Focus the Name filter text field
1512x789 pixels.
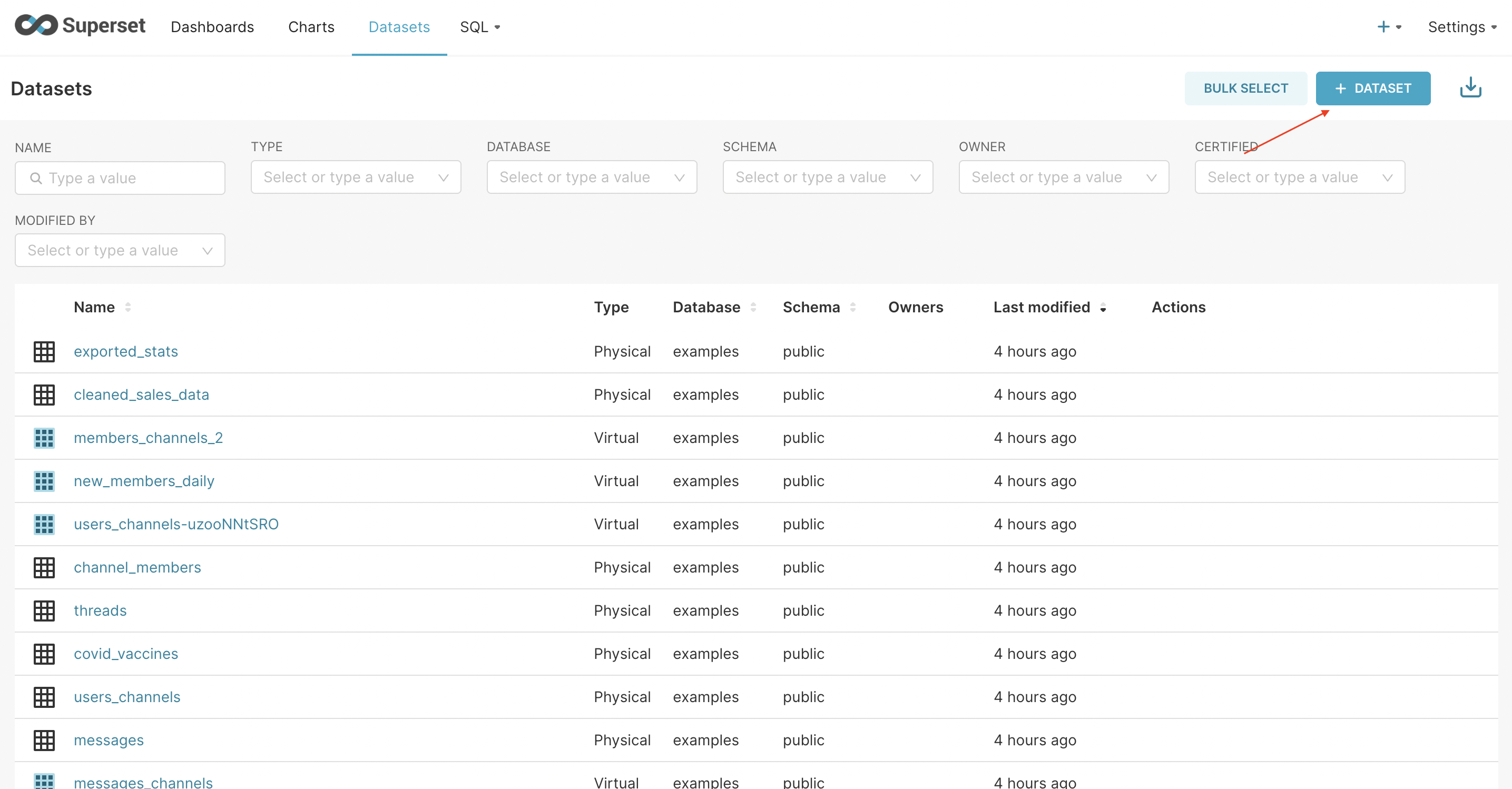click(129, 179)
